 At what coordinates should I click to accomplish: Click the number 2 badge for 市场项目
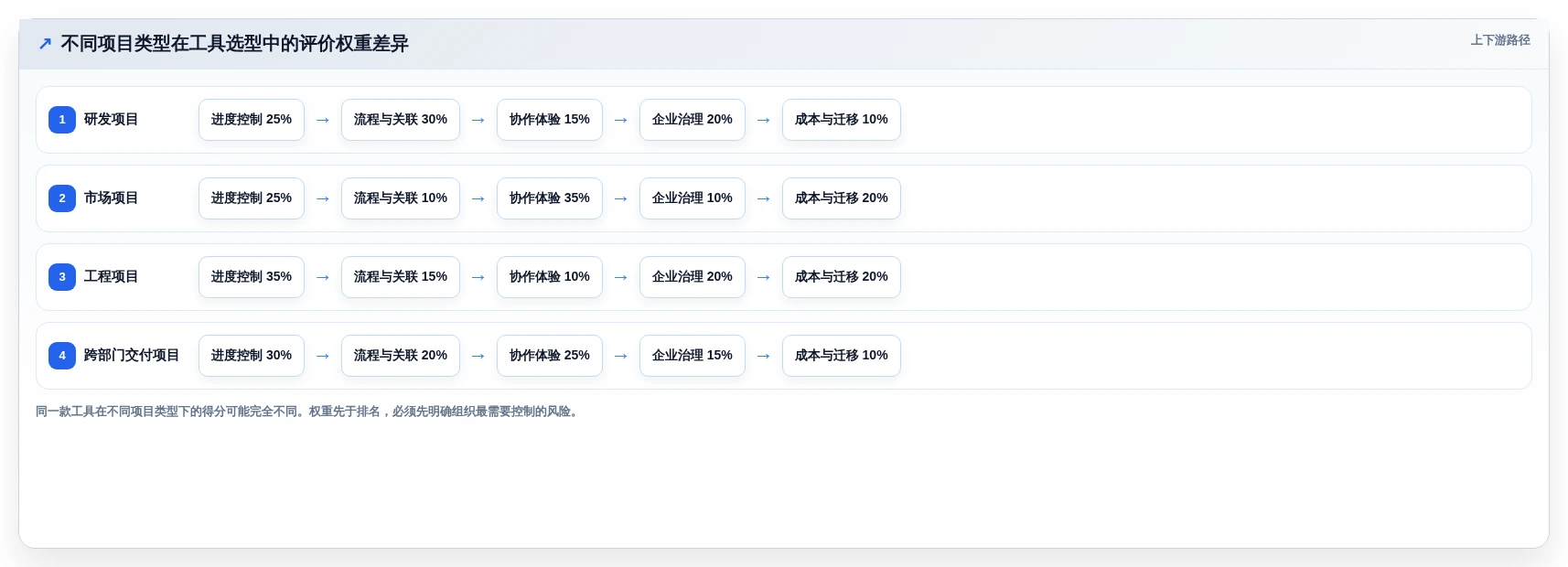click(62, 198)
